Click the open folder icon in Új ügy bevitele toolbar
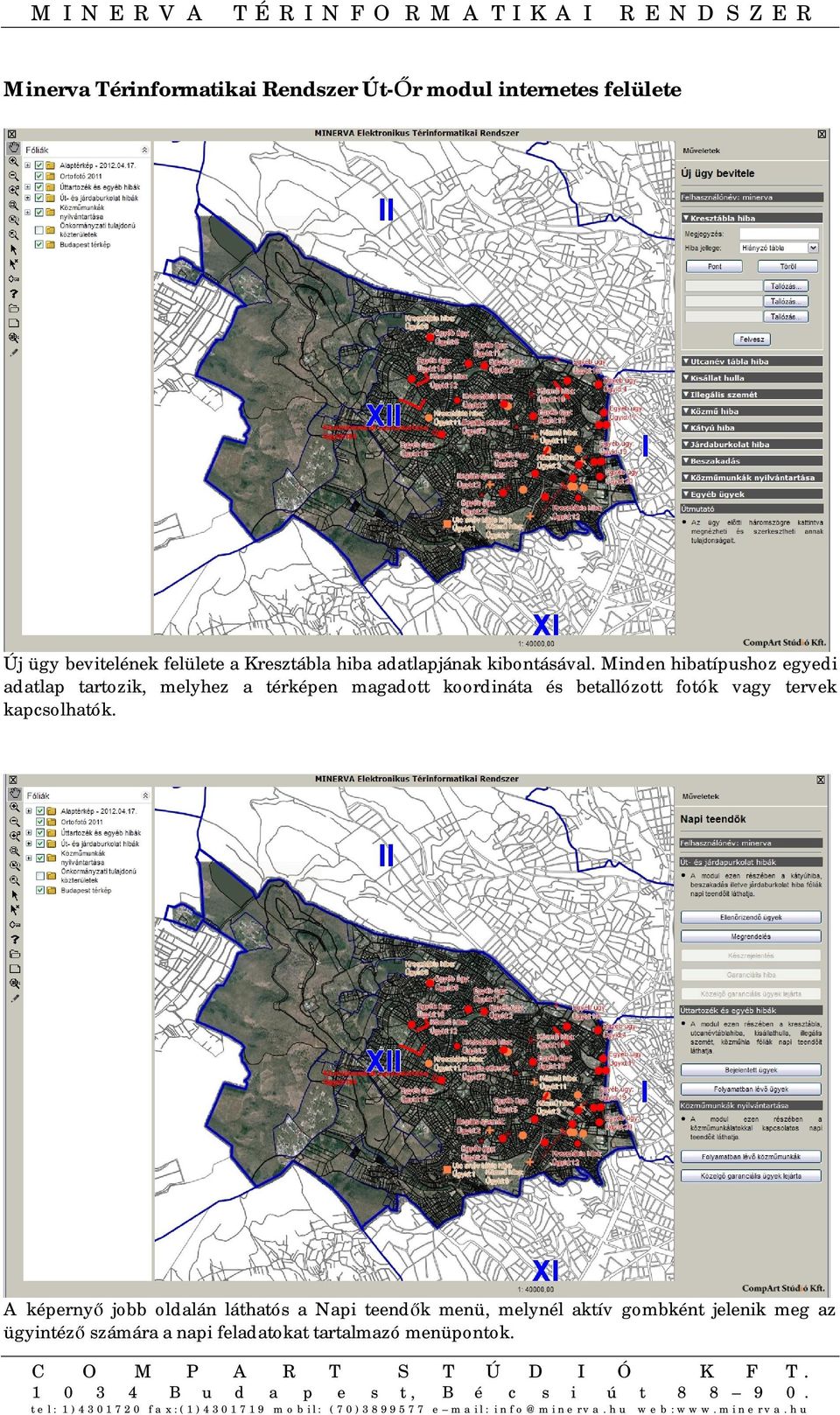This screenshot has height=1415, width=840. [x=14, y=308]
